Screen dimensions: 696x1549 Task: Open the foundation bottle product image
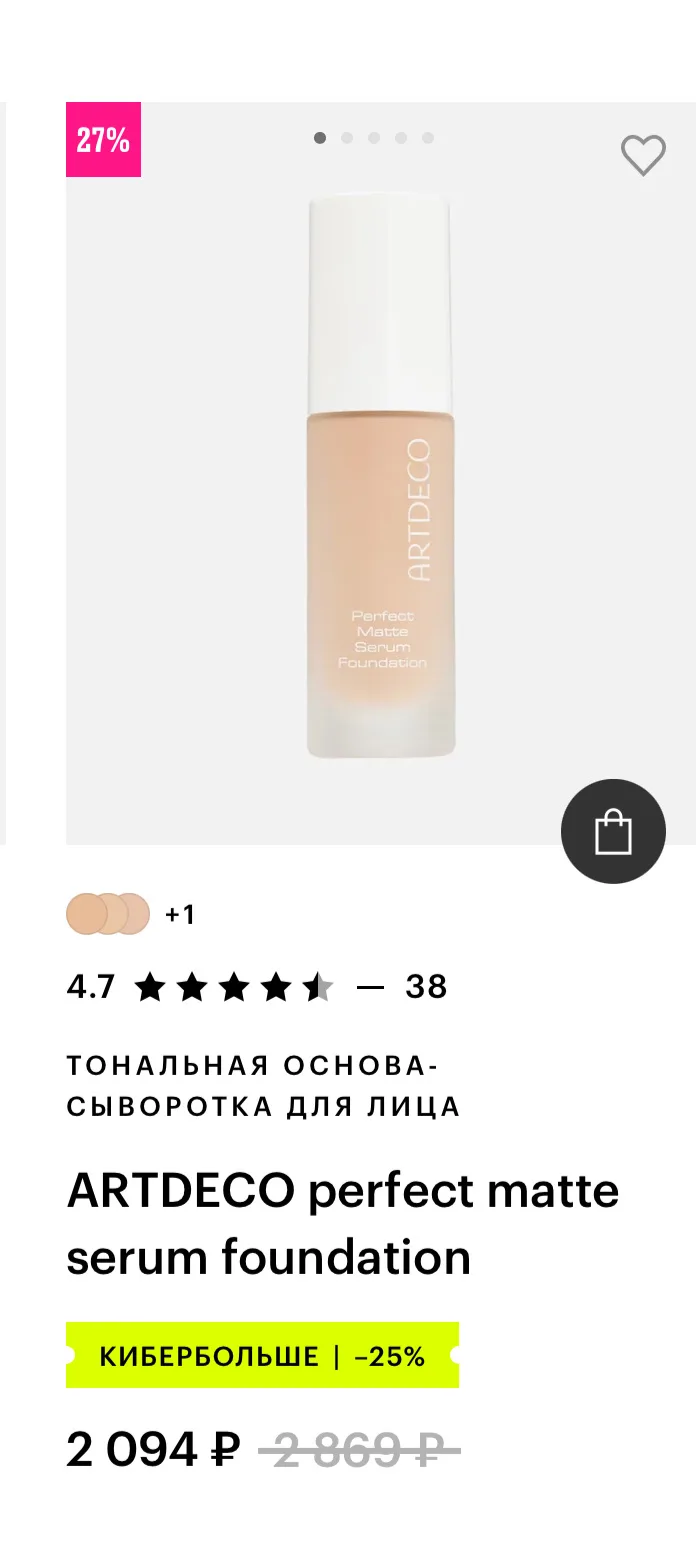[381, 474]
